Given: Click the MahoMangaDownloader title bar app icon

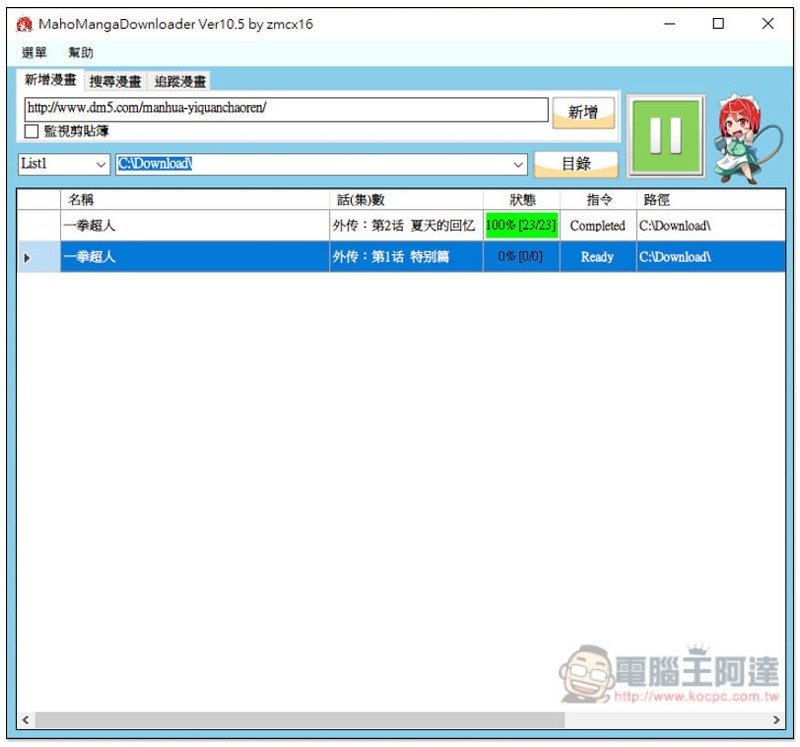Looking at the screenshot, I should click(24, 24).
